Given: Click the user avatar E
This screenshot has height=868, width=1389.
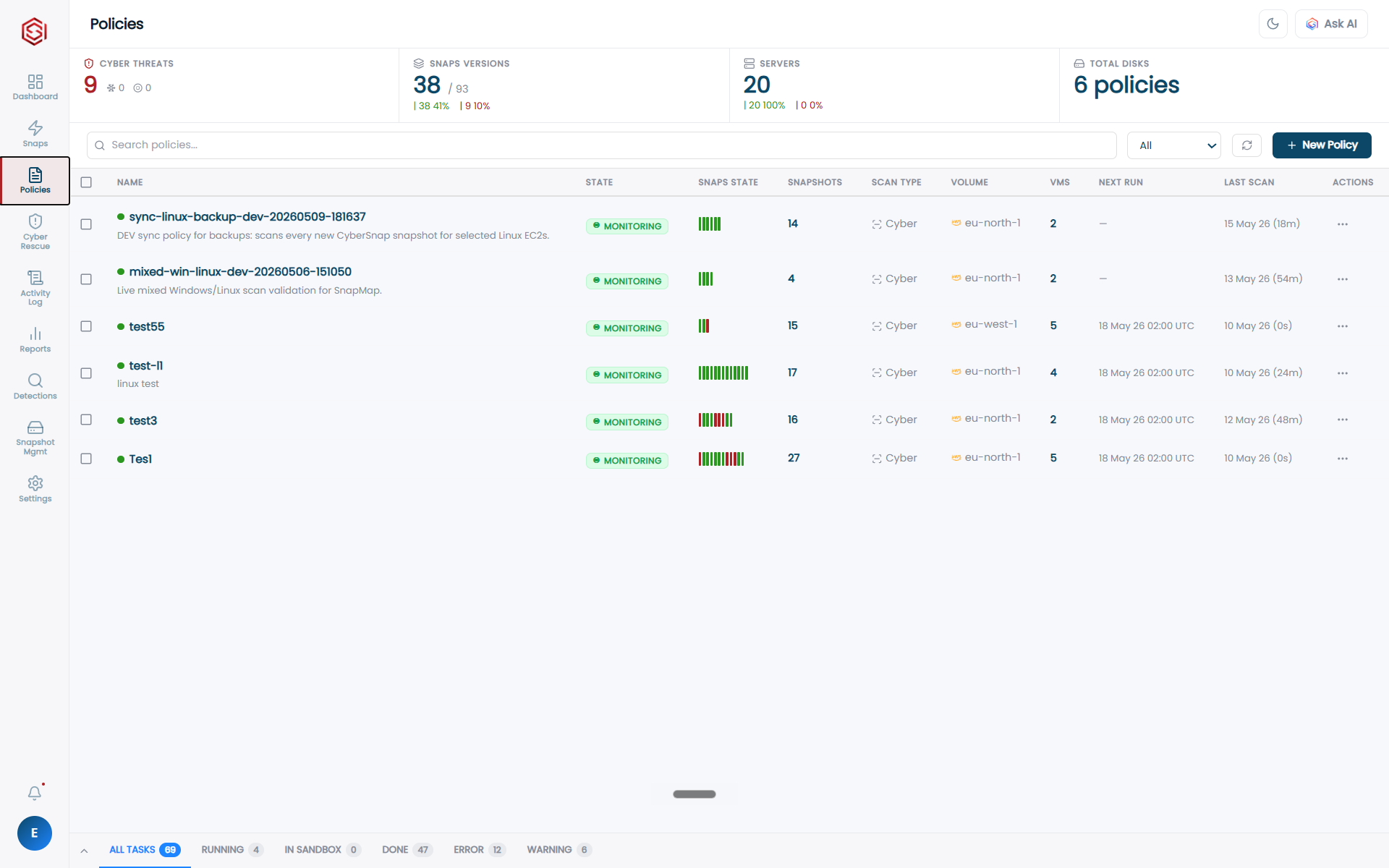Looking at the screenshot, I should 35,833.
